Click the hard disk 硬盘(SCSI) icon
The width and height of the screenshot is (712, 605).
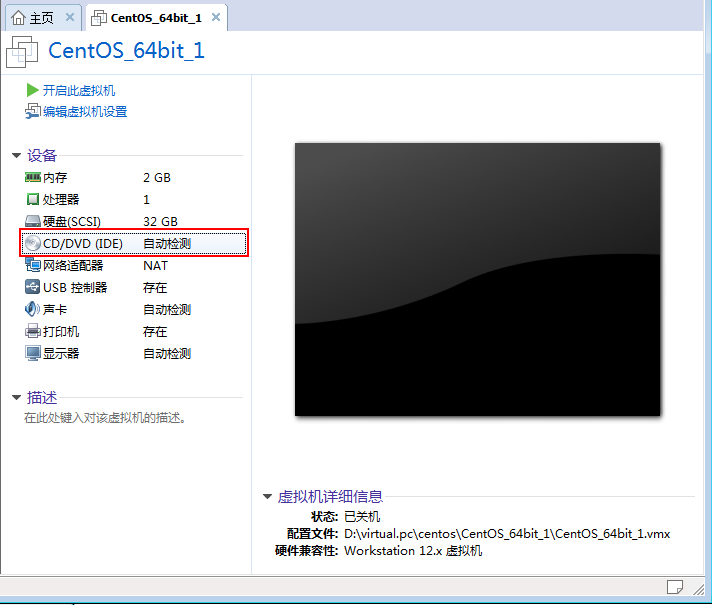point(33,221)
